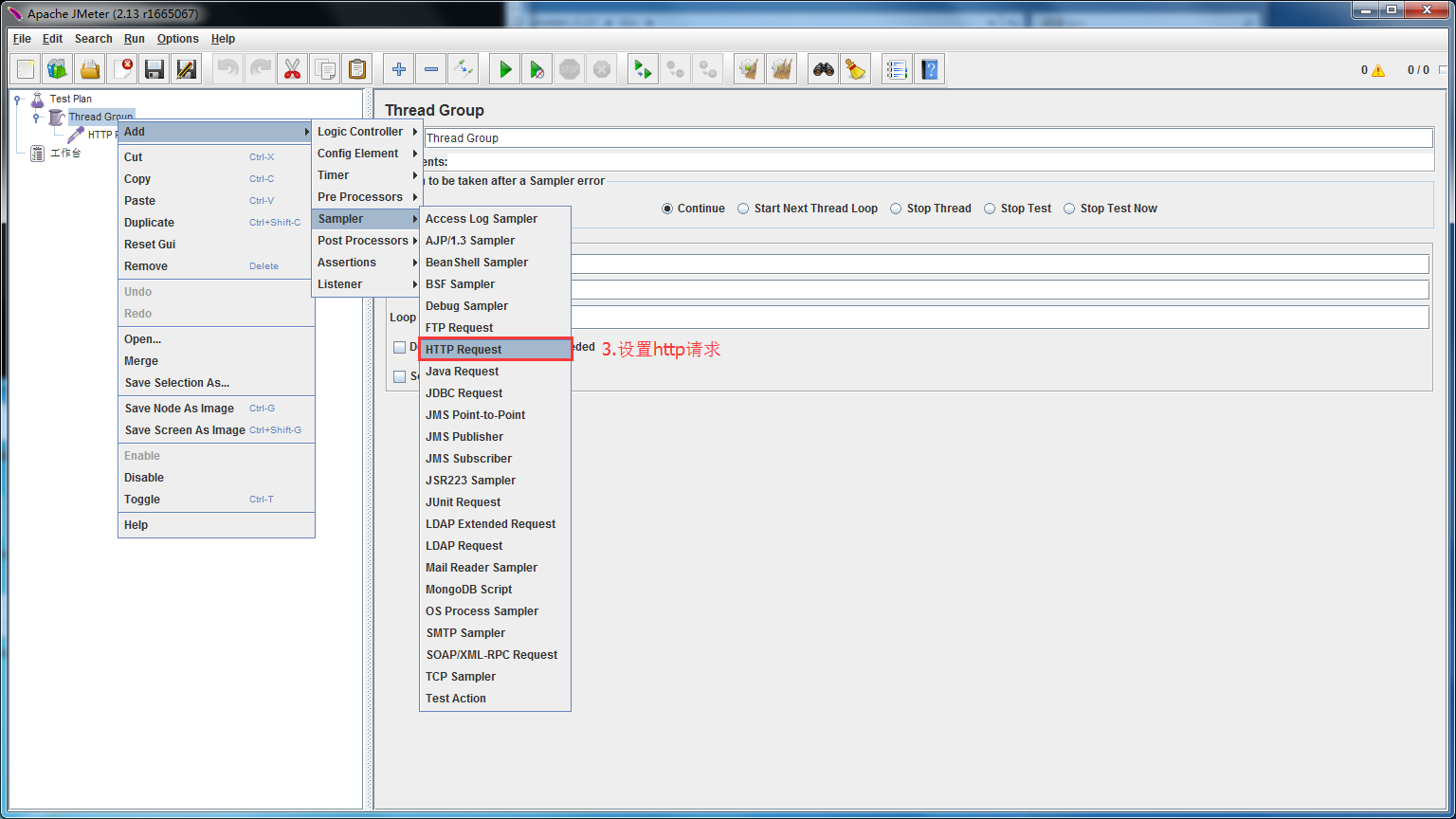Image resolution: width=1456 pixels, height=819 pixels.
Task: Open the Run menu
Action: point(135,39)
